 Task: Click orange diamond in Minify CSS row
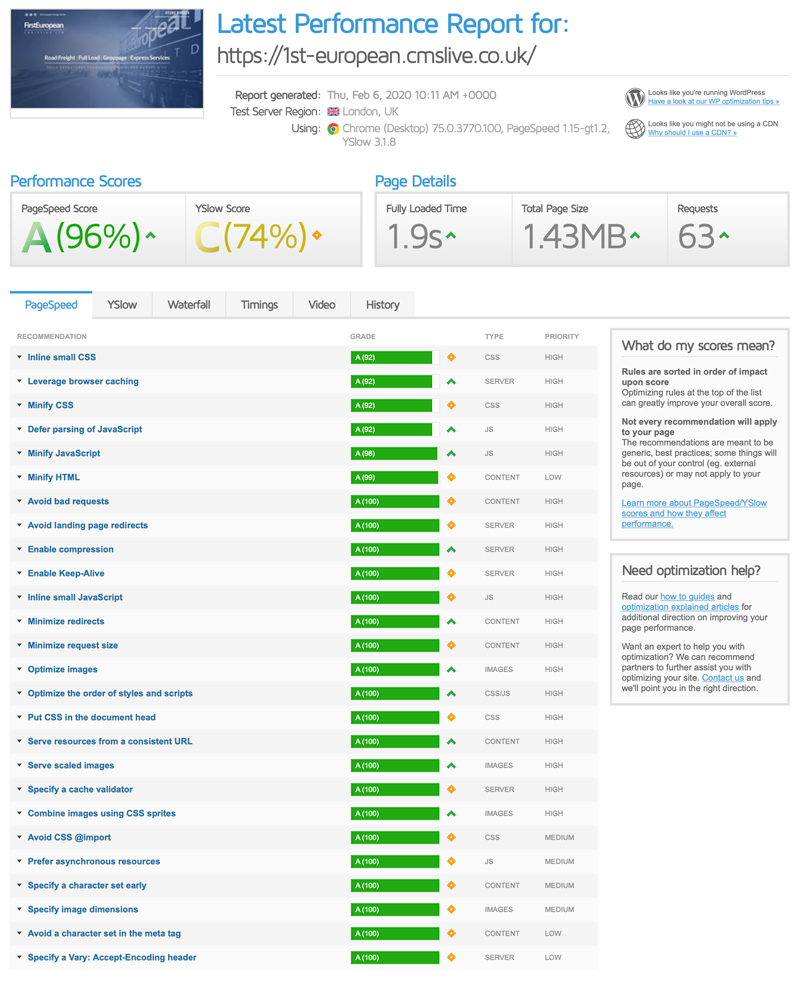point(451,405)
